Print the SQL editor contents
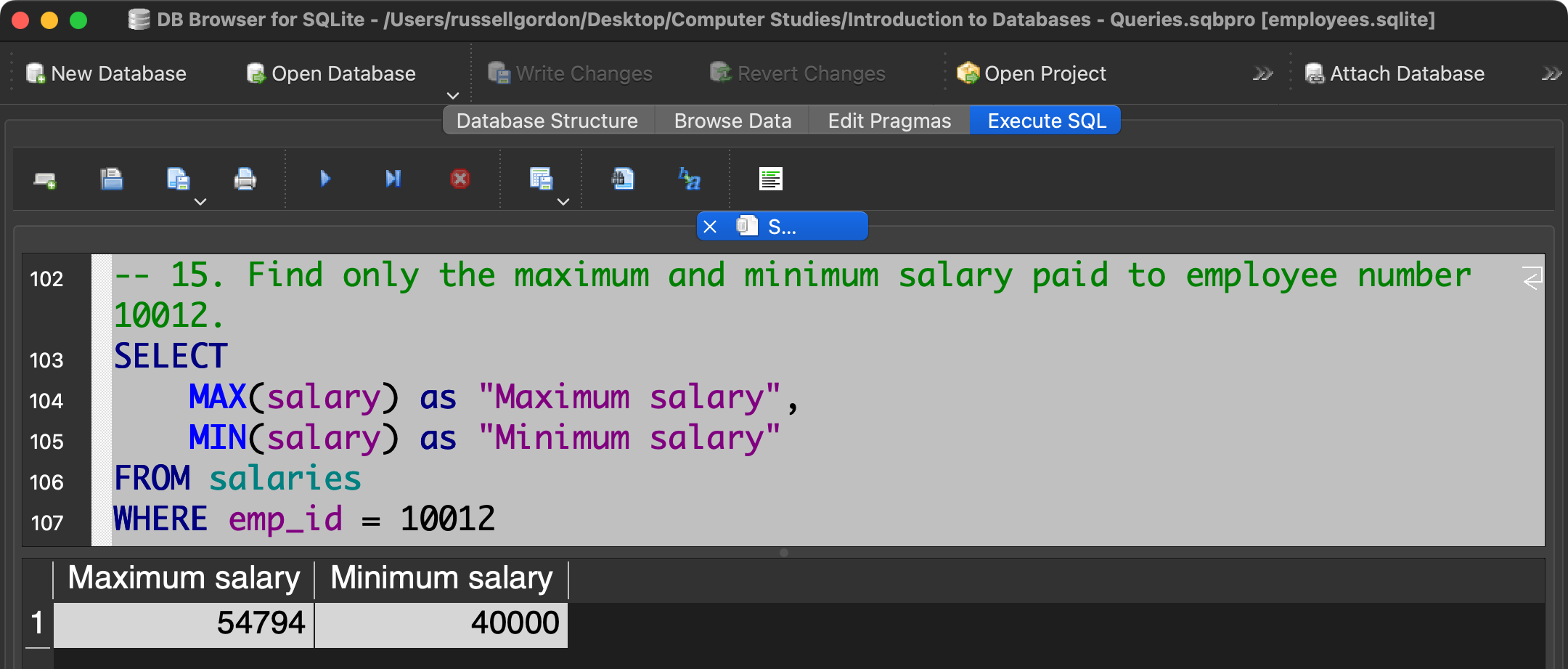This screenshot has height=669, width=1568. coord(245,179)
